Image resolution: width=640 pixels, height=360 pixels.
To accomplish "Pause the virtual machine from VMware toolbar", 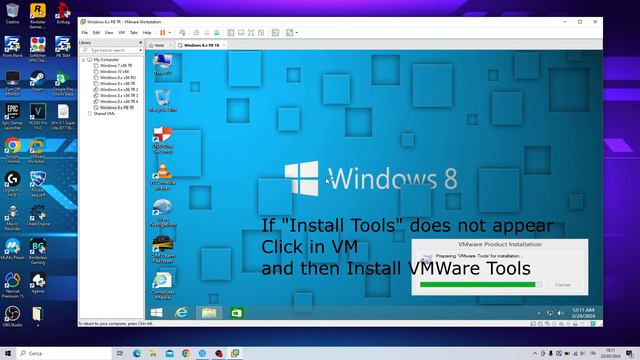I will click(162, 33).
